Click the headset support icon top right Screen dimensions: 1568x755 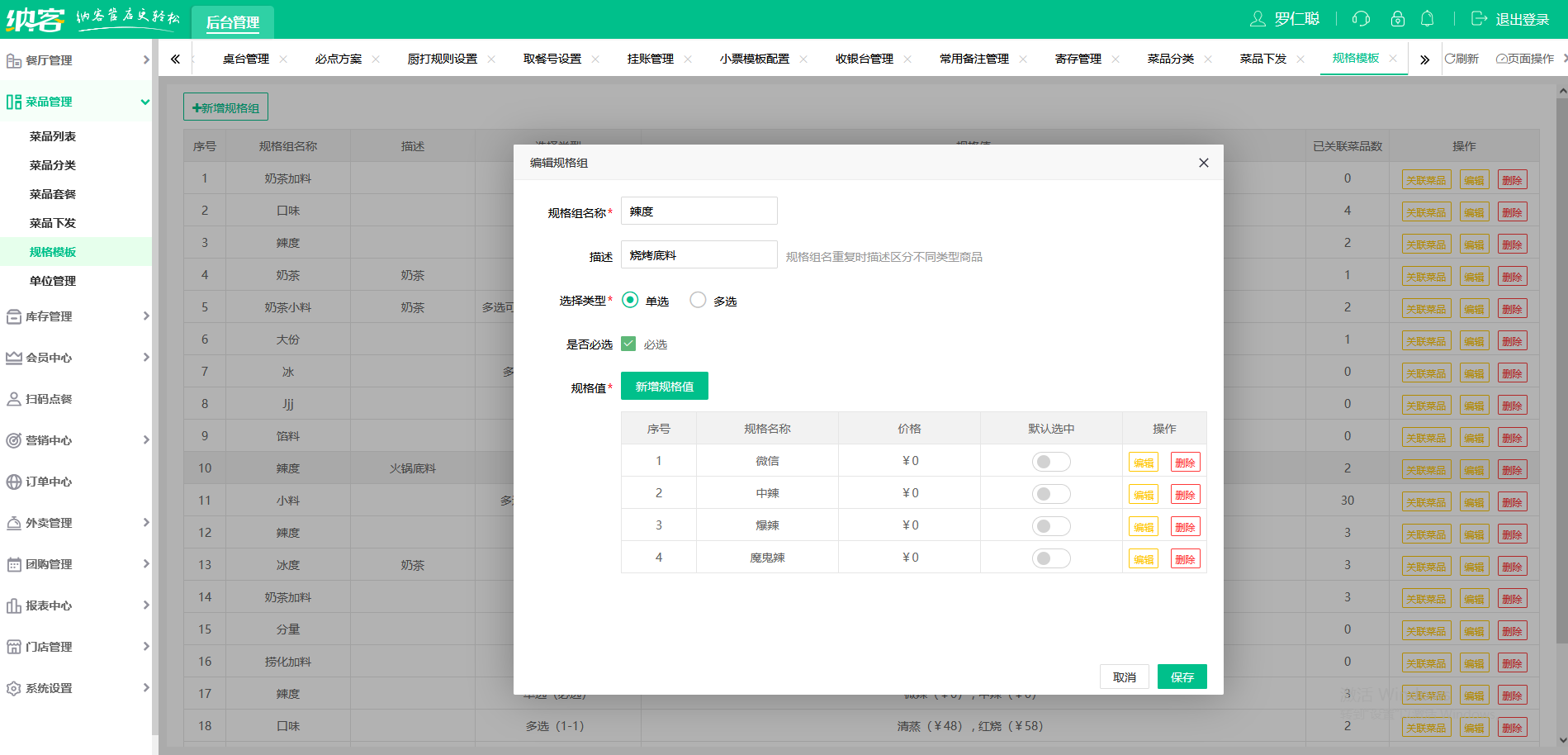[x=1362, y=18]
